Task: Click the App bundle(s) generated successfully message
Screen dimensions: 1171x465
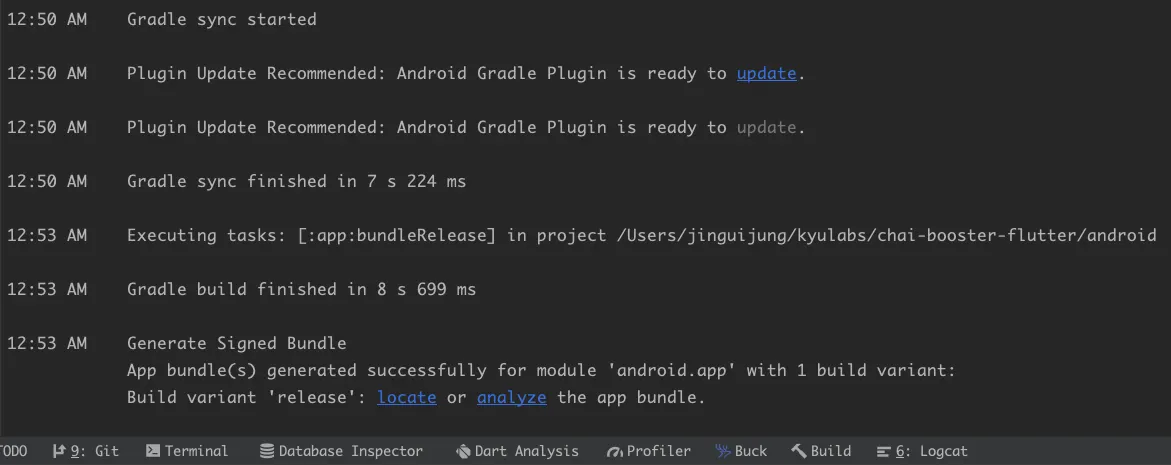Action: [541, 370]
